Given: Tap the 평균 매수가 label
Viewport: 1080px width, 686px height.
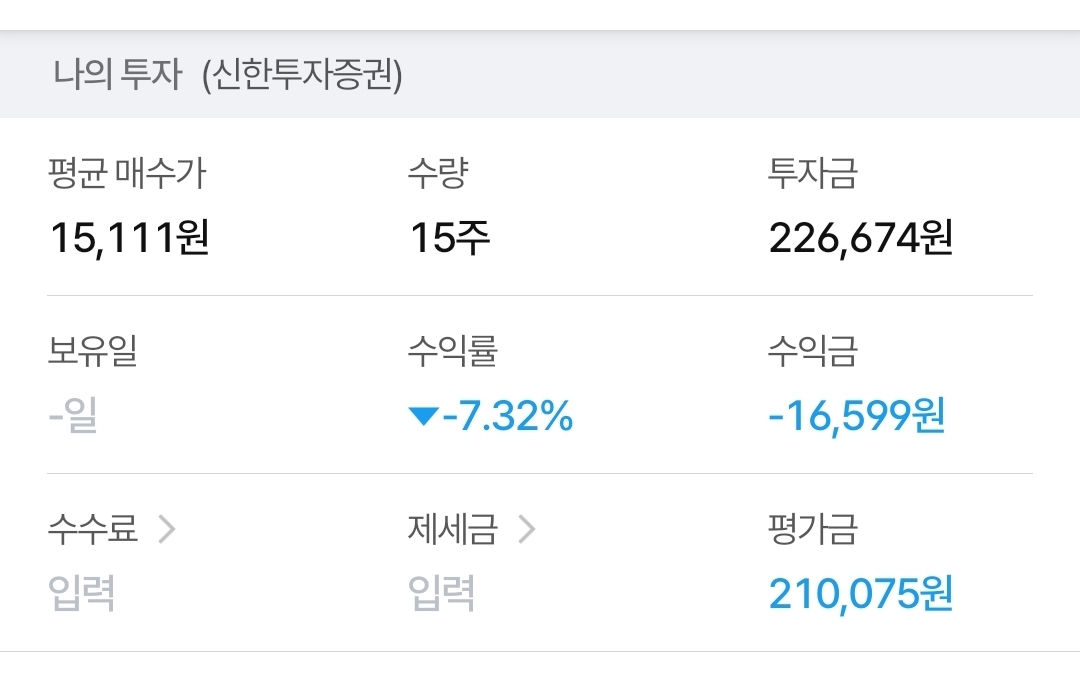Looking at the screenshot, I should [127, 175].
